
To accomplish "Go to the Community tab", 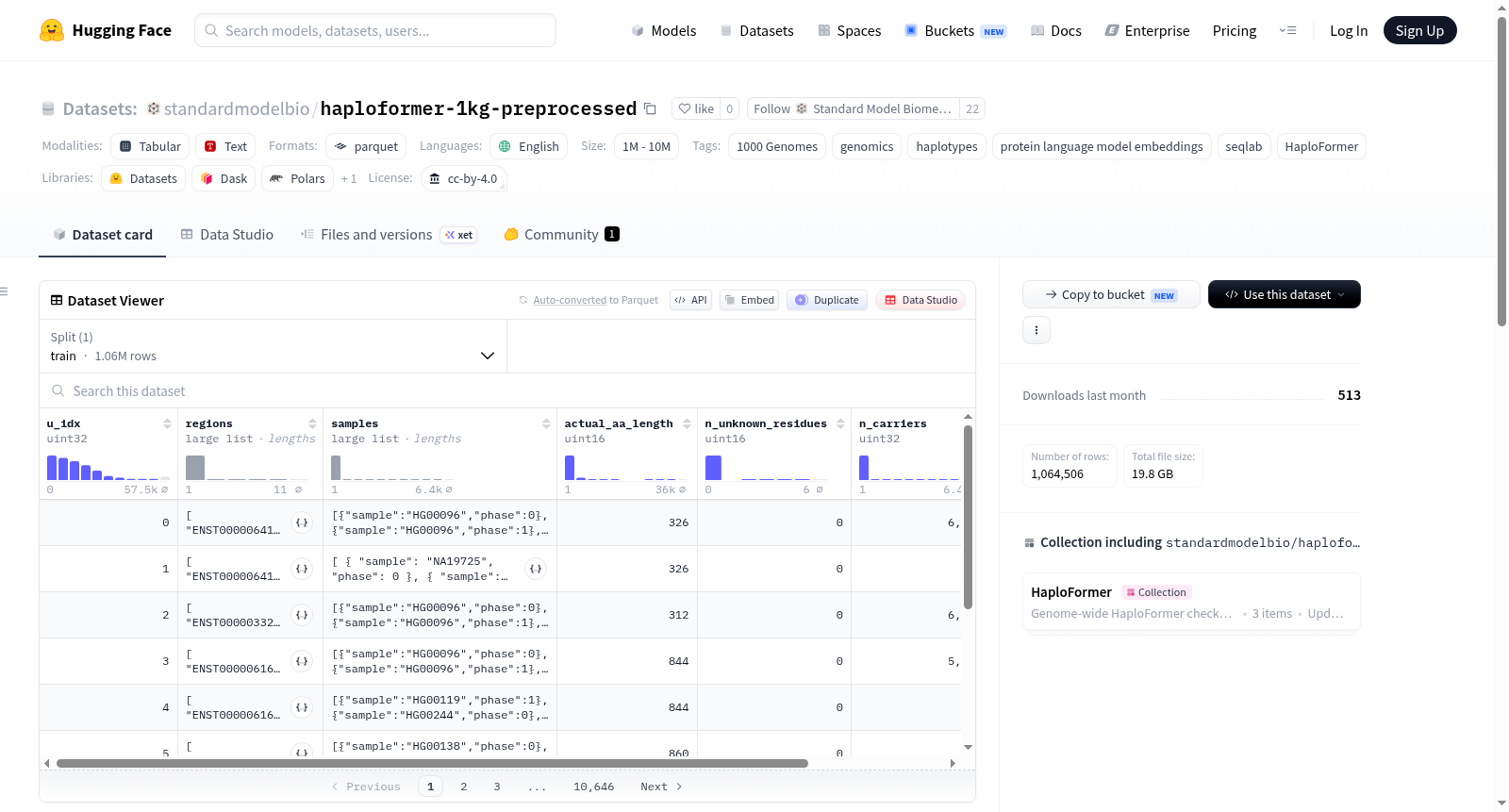I will [561, 235].
